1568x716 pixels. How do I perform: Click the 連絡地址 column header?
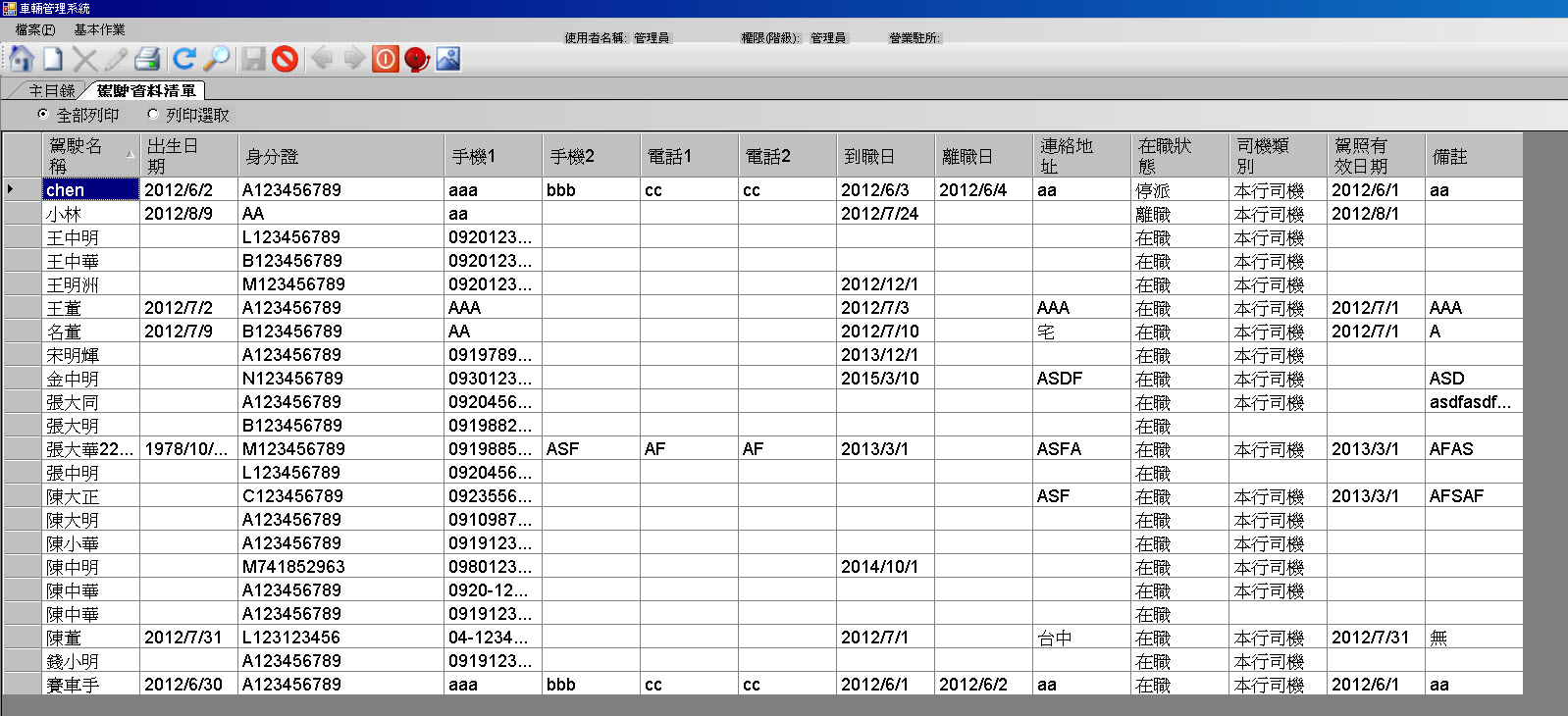pyautogui.click(x=1081, y=155)
